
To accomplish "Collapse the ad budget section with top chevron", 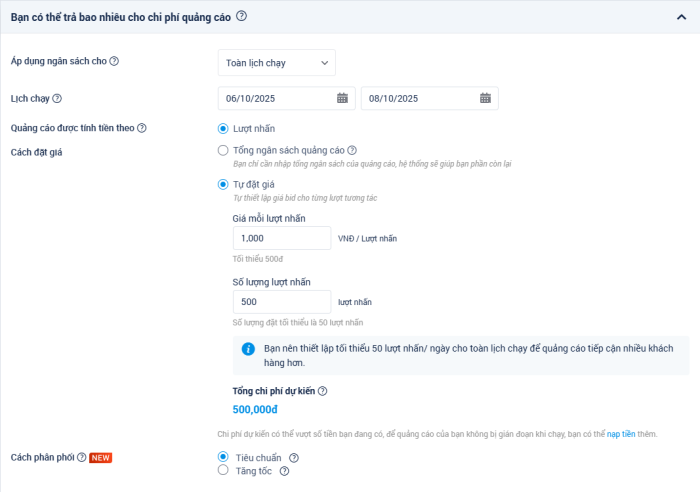I will (681, 17).
